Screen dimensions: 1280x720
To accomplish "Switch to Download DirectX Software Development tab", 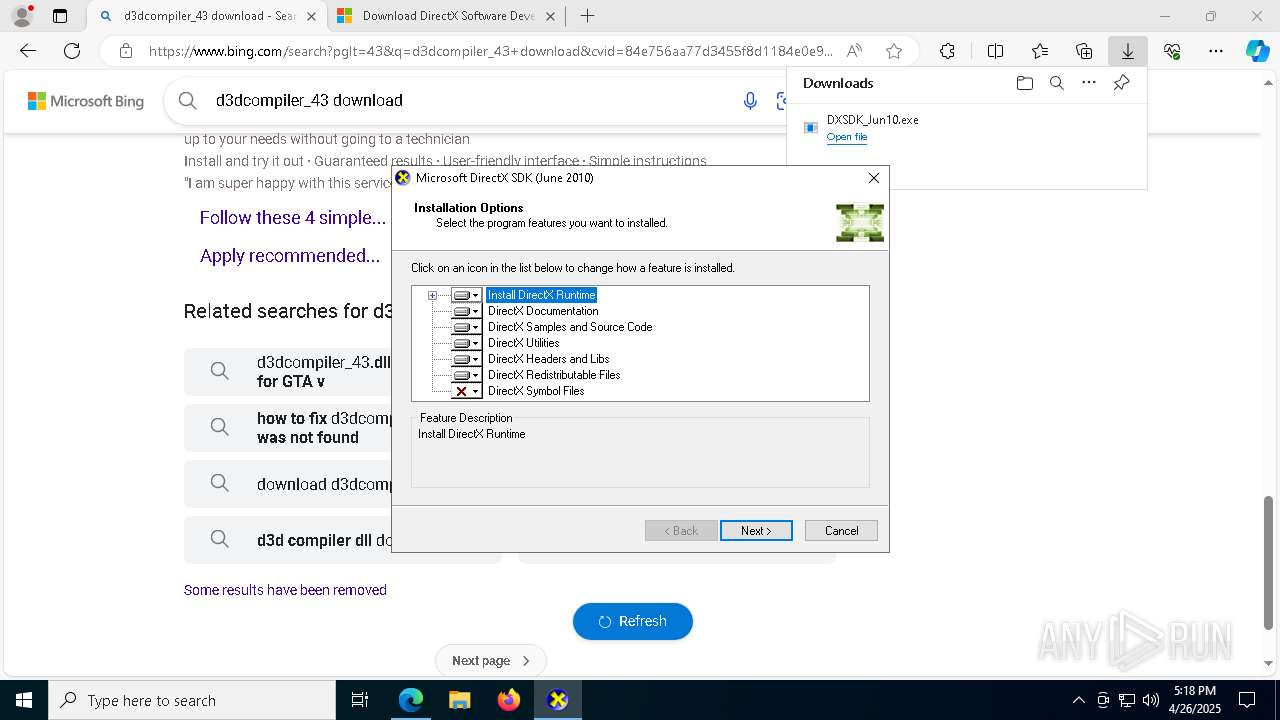I will [x=447, y=16].
